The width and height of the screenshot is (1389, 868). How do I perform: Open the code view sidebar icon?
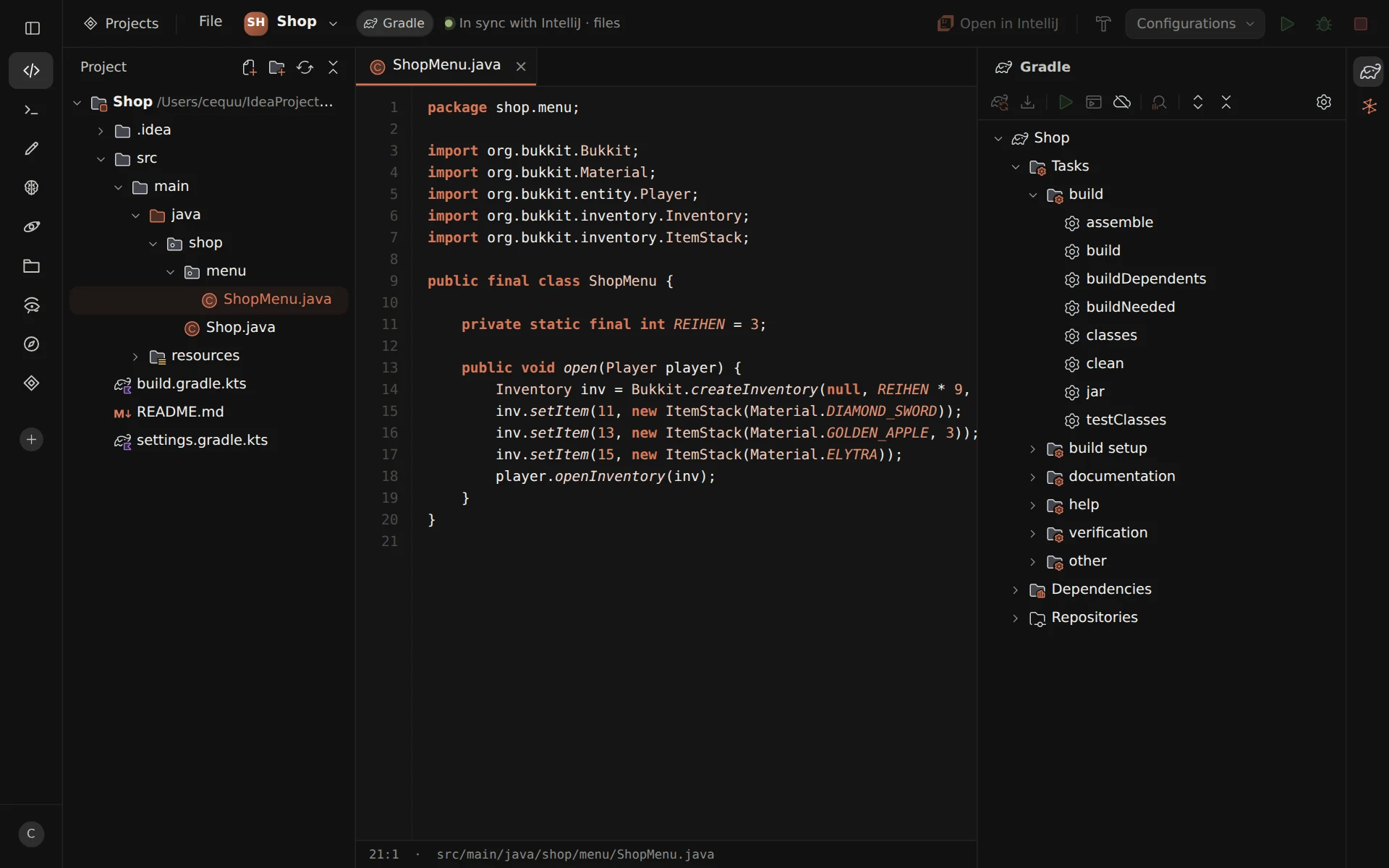pyautogui.click(x=31, y=71)
